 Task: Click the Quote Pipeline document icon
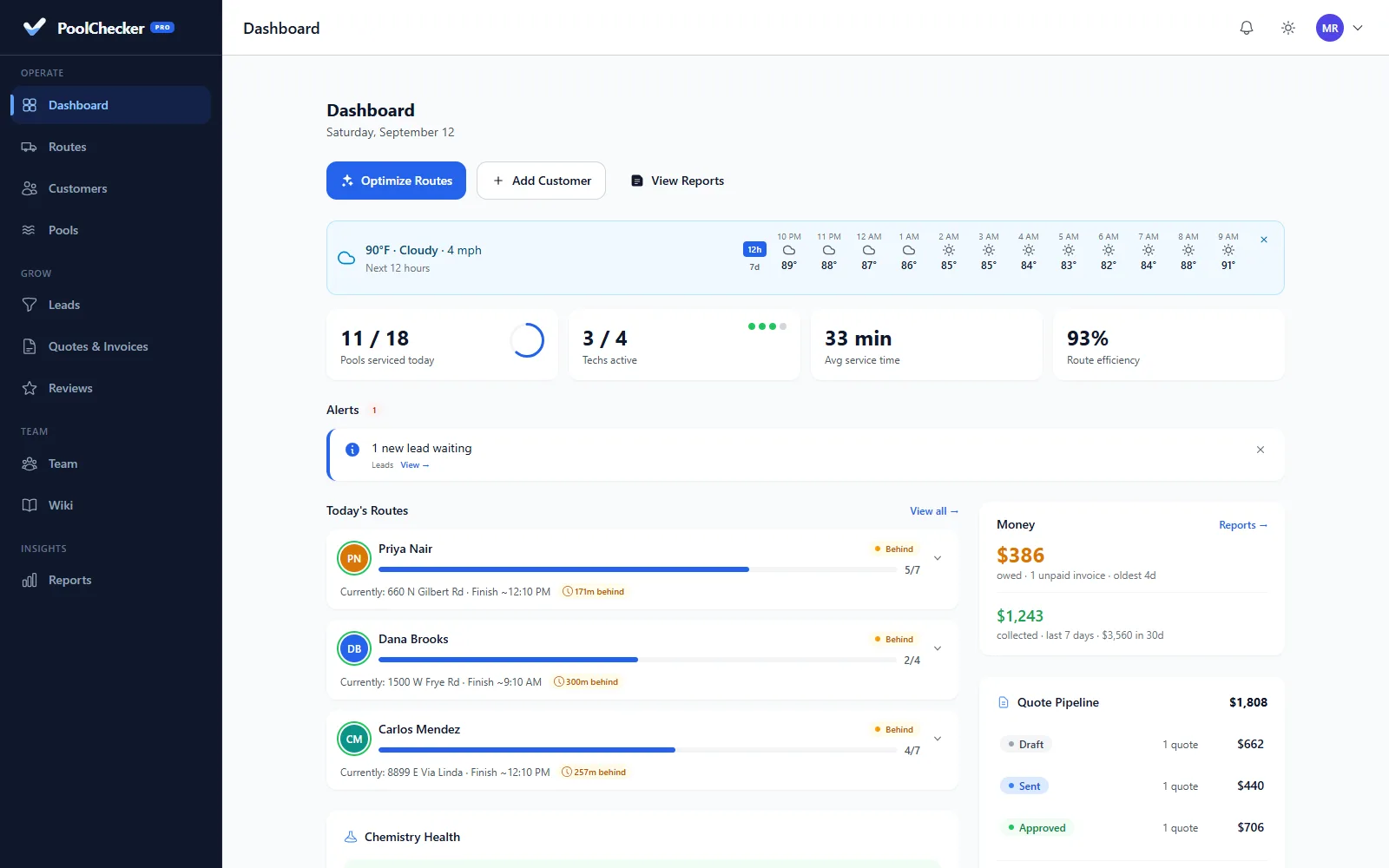(x=1004, y=702)
